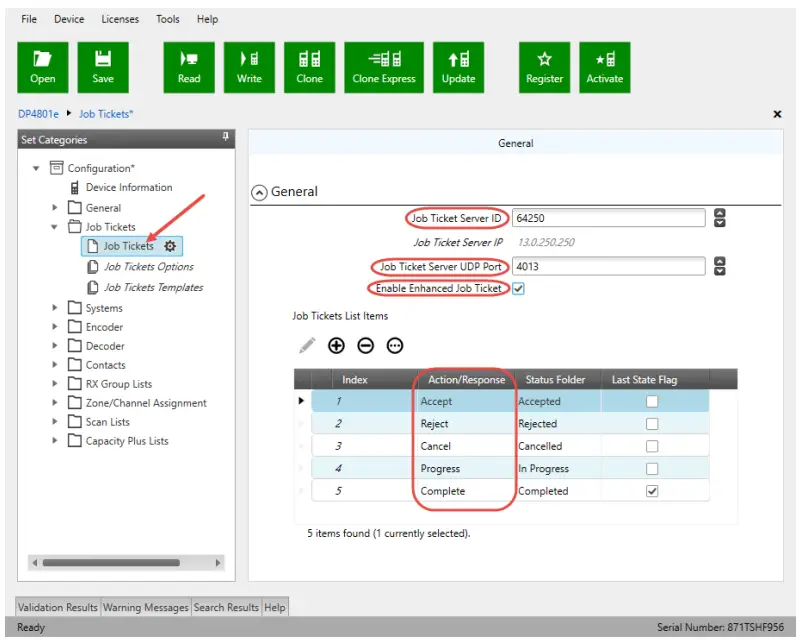
Task: Check Last State Flag for Accept row
Action: [x=652, y=401]
